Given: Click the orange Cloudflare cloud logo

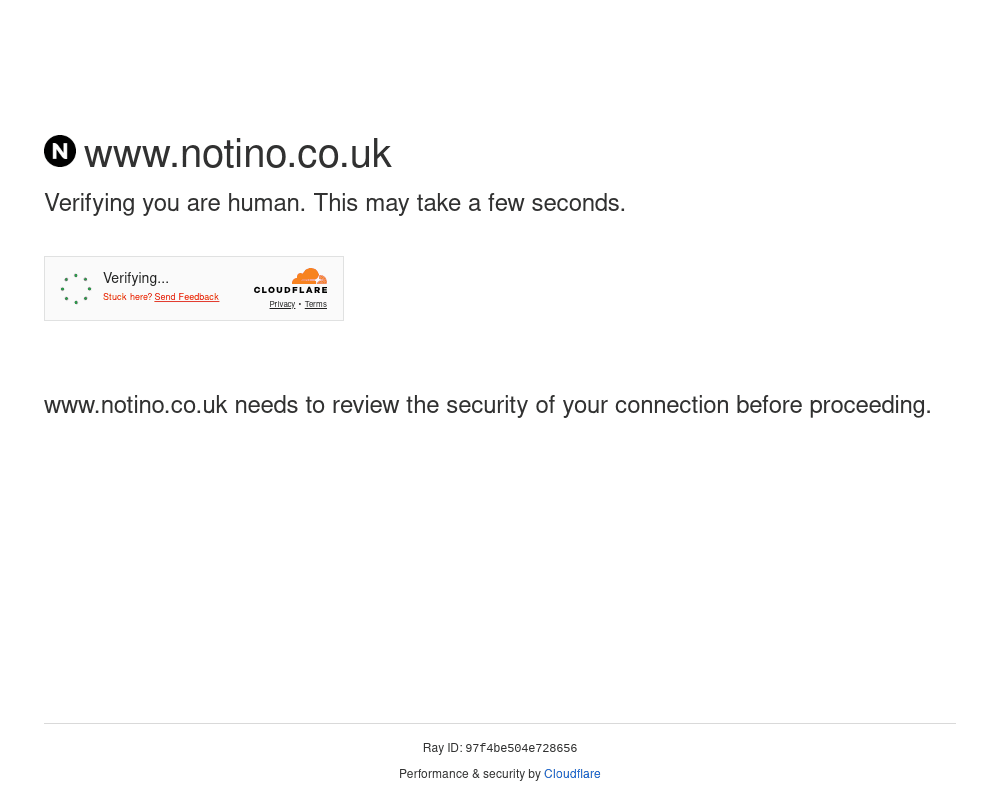Looking at the screenshot, I should tap(309, 276).
